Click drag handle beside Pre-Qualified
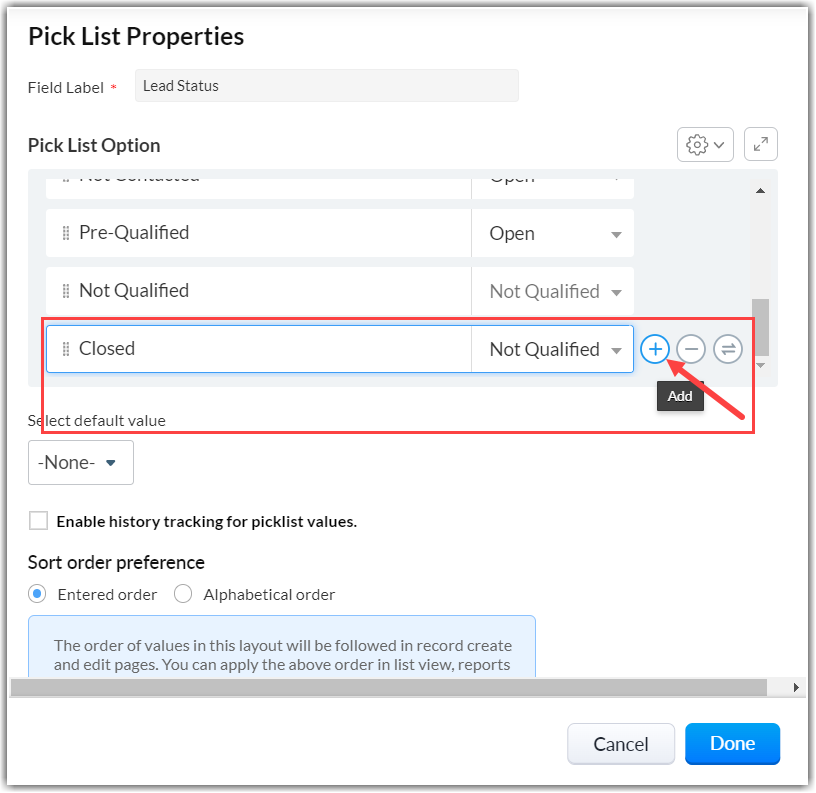Viewport: 816px width, 793px height. (66, 233)
